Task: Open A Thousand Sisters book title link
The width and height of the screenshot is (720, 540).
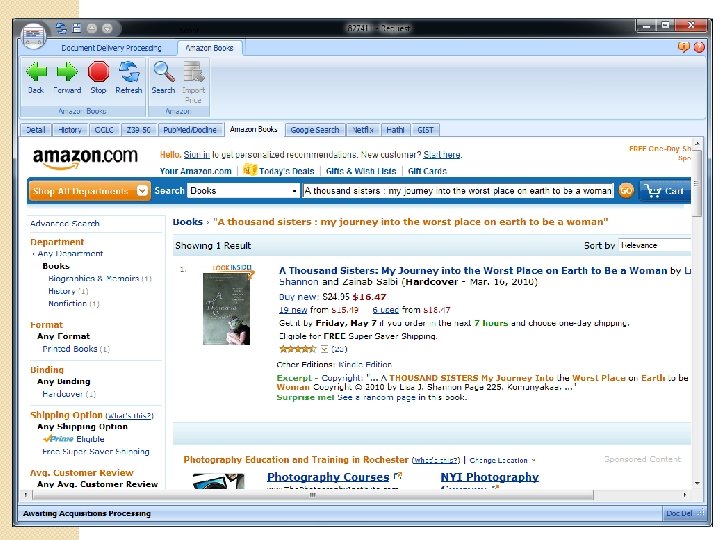Action: coord(473,270)
